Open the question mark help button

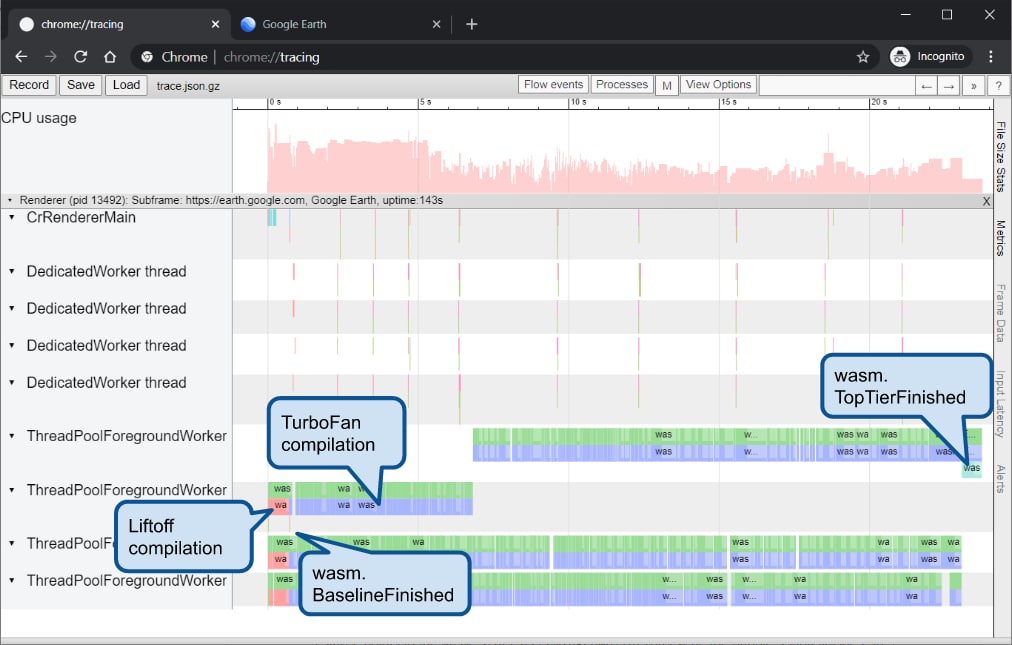[997, 86]
